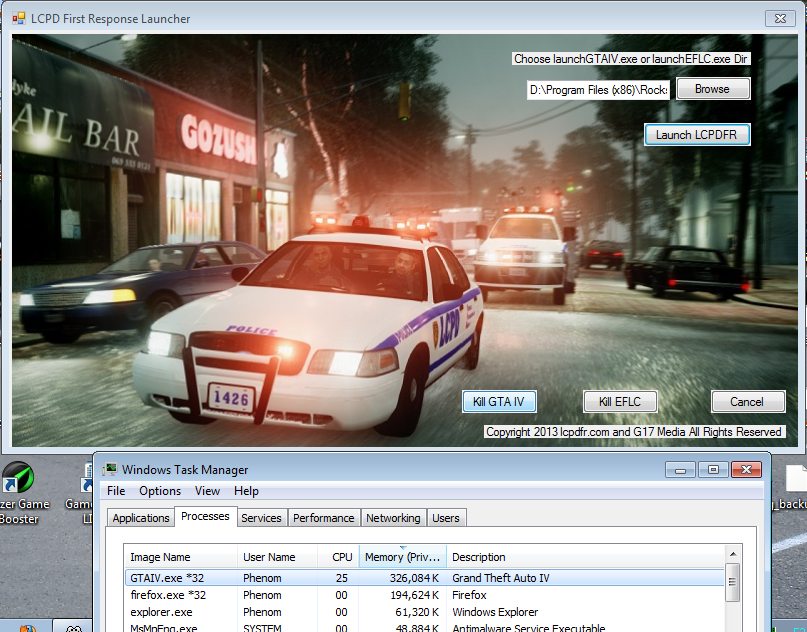Sort processes by the Memory column header
The width and height of the screenshot is (807, 632).
402,557
